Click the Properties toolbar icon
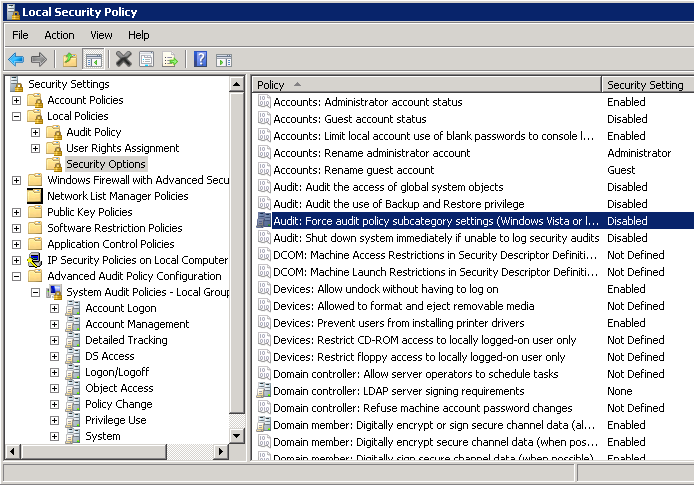The width and height of the screenshot is (694, 485). 147,59
